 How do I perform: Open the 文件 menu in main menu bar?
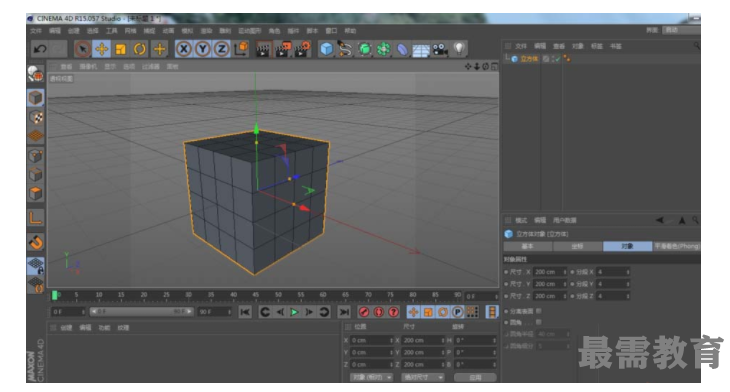point(36,31)
